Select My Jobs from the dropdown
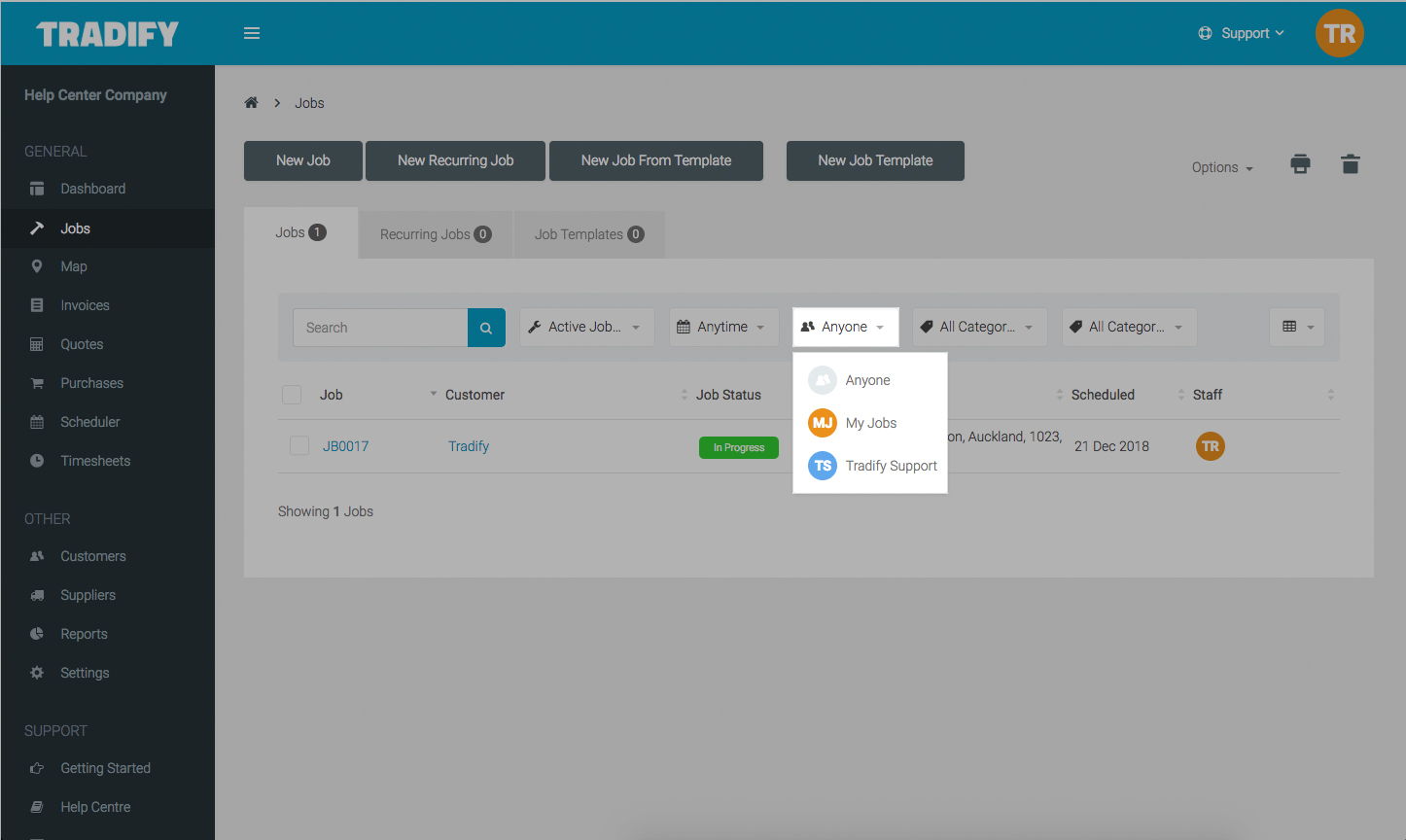Viewport: 1406px width, 840px height. (x=870, y=423)
